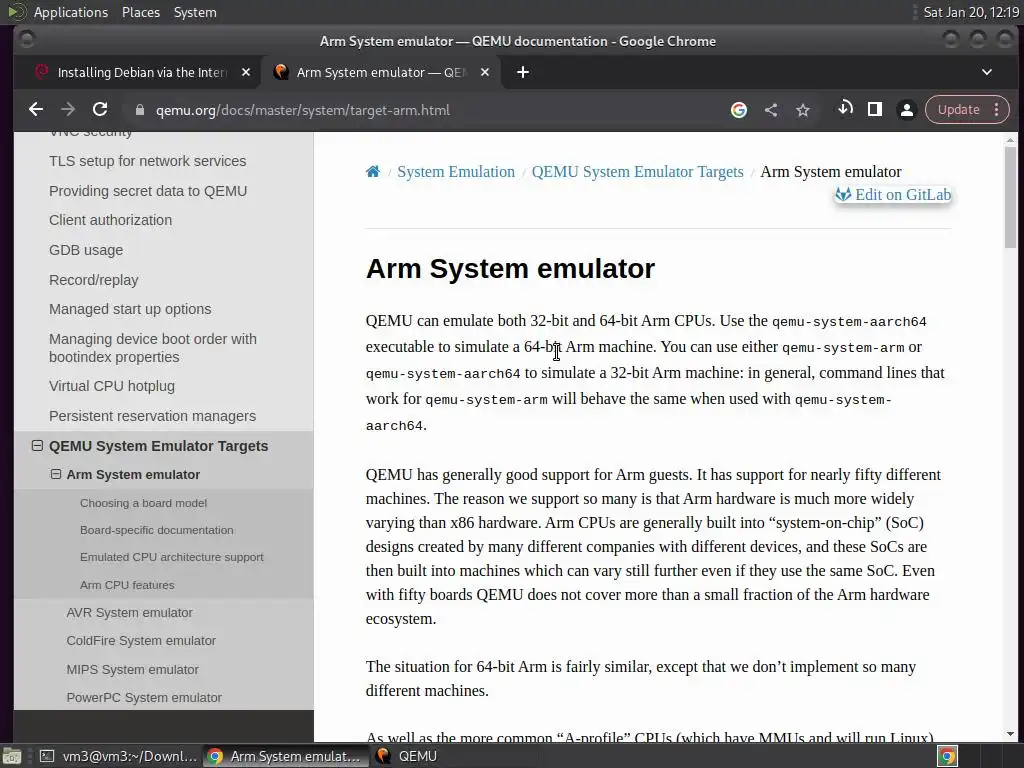Viewport: 1024px width, 768px height.
Task: Click the Chrome icon in workspace switcher
Action: pyautogui.click(x=947, y=756)
